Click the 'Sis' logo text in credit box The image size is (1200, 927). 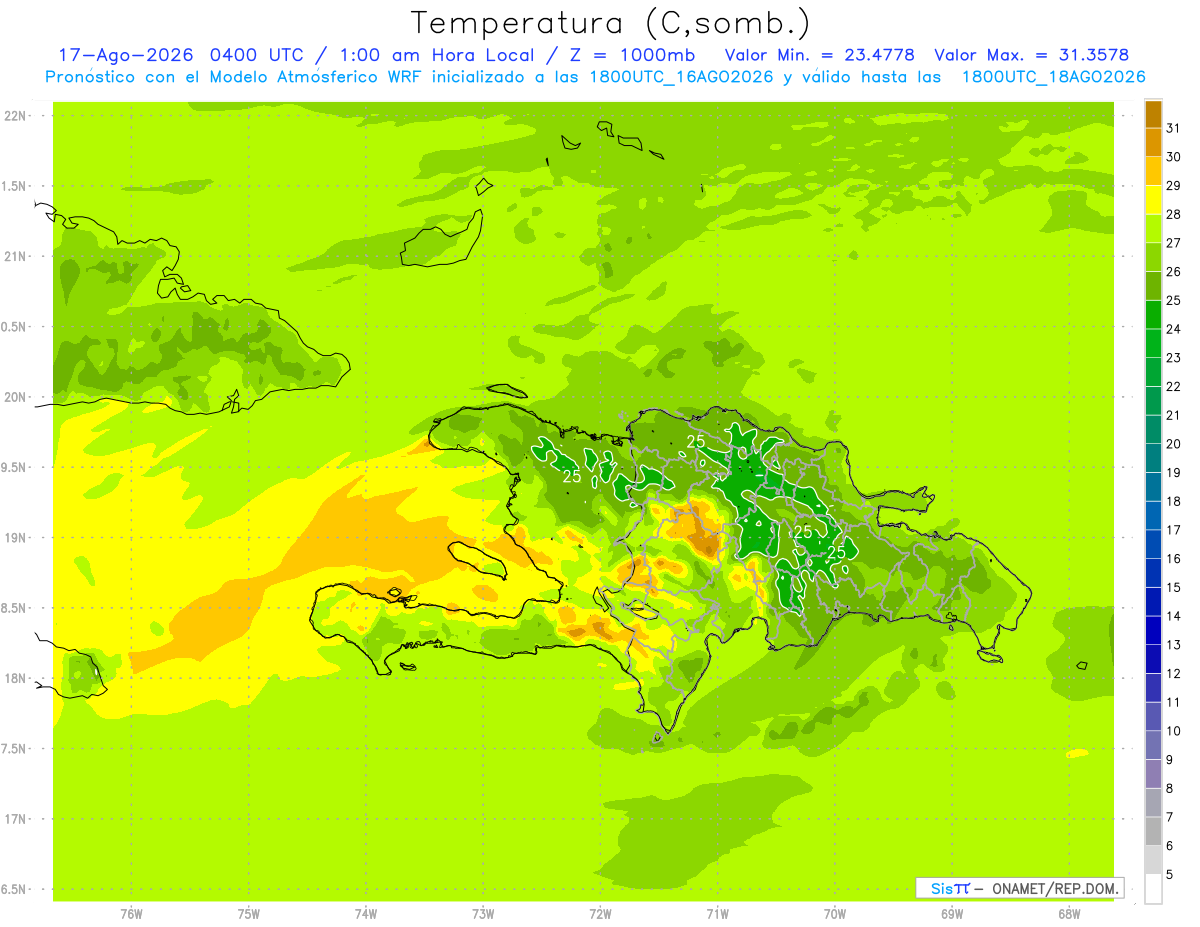tap(940, 888)
